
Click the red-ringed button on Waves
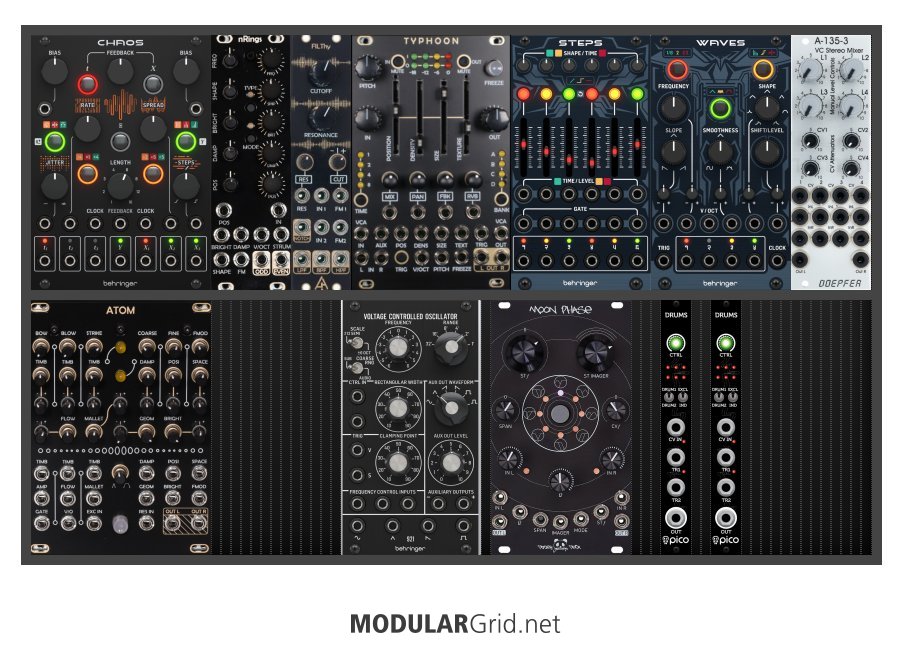pos(677,69)
